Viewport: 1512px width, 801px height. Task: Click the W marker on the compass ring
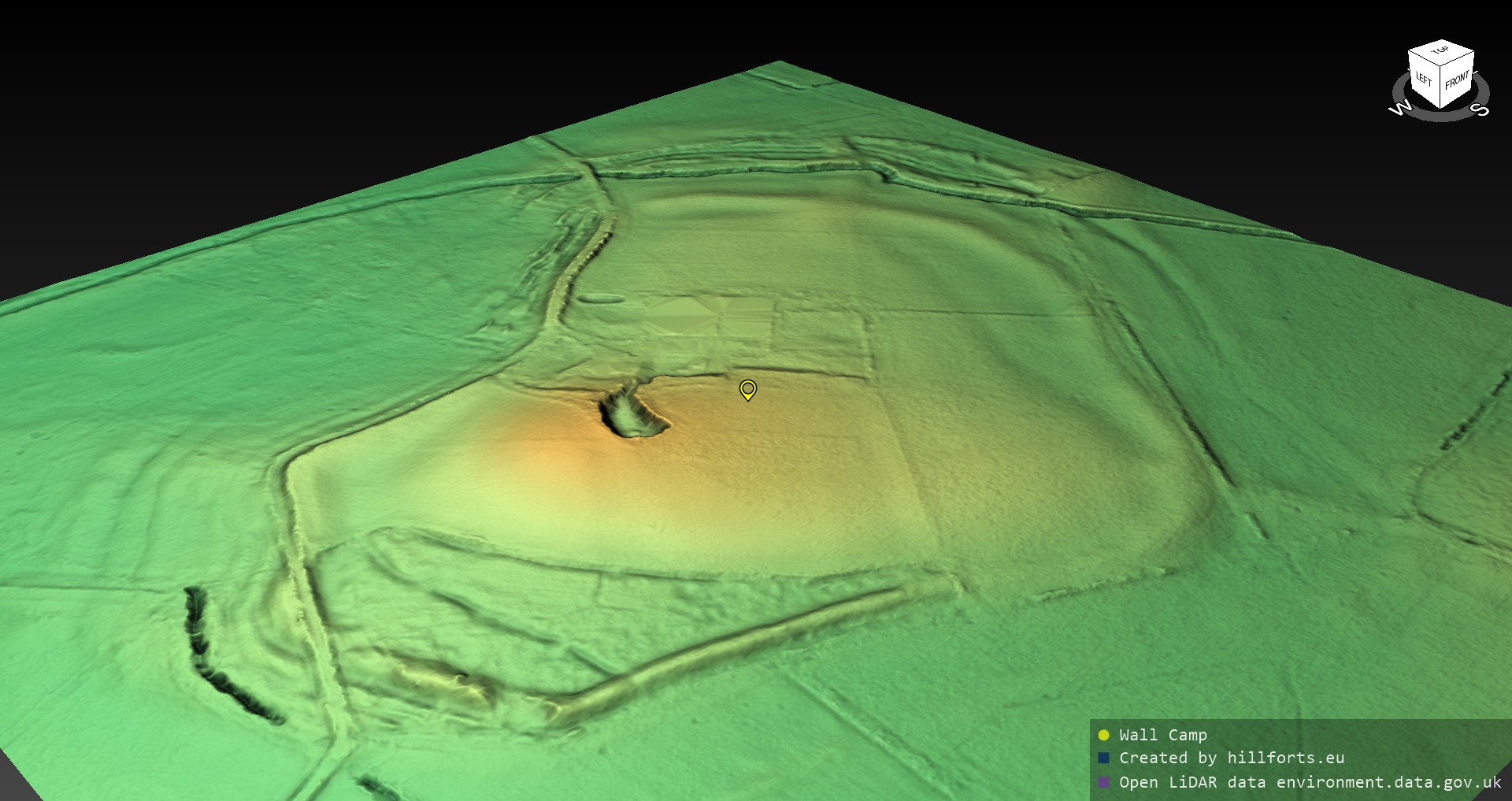(x=1400, y=109)
